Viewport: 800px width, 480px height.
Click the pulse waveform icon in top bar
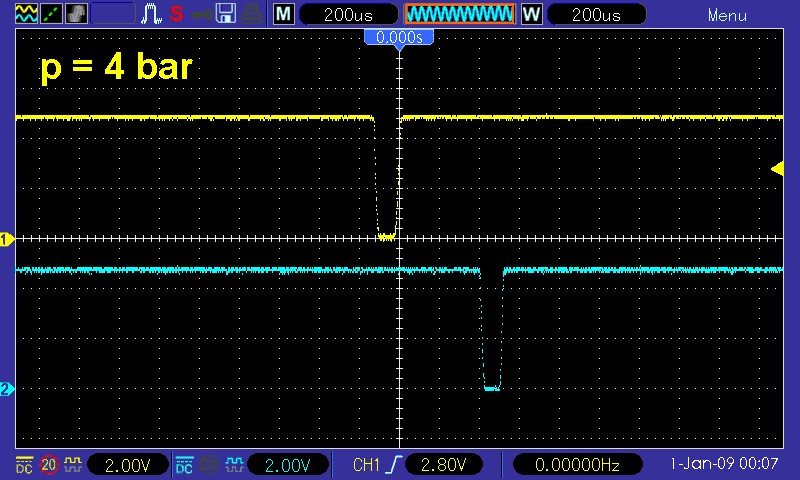[x=151, y=14]
